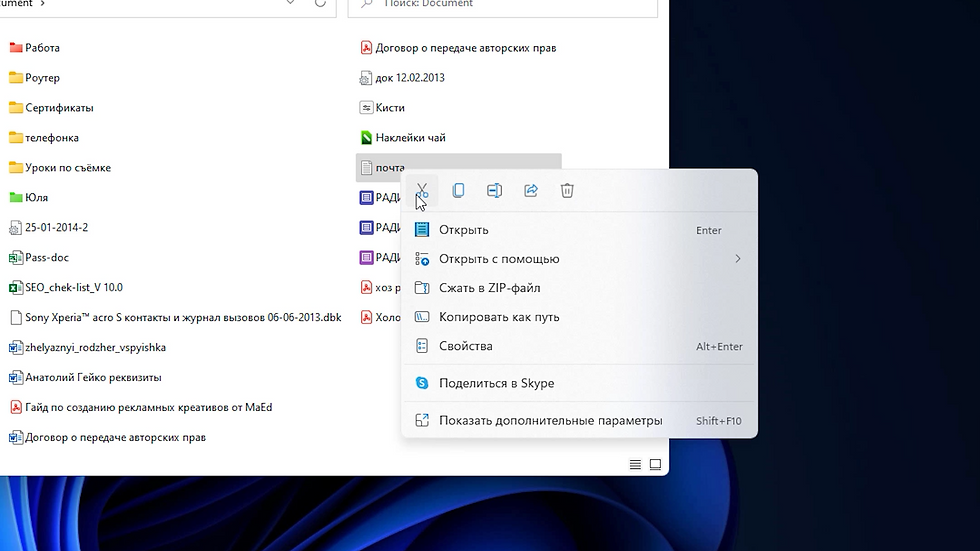Select zhelyaznyi_rodzher_vspyishka document

(x=88, y=347)
